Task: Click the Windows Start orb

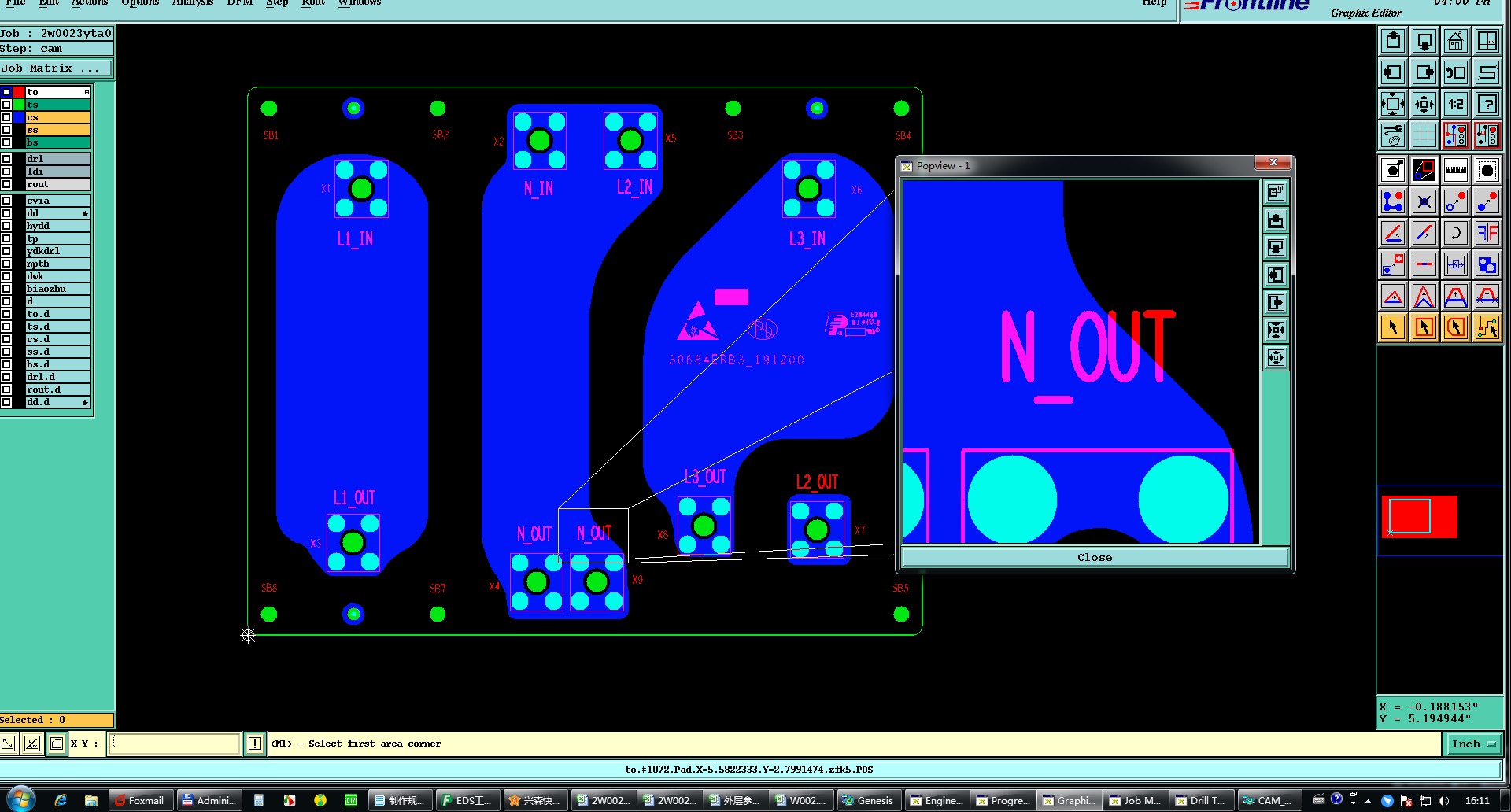Action: click(x=21, y=800)
